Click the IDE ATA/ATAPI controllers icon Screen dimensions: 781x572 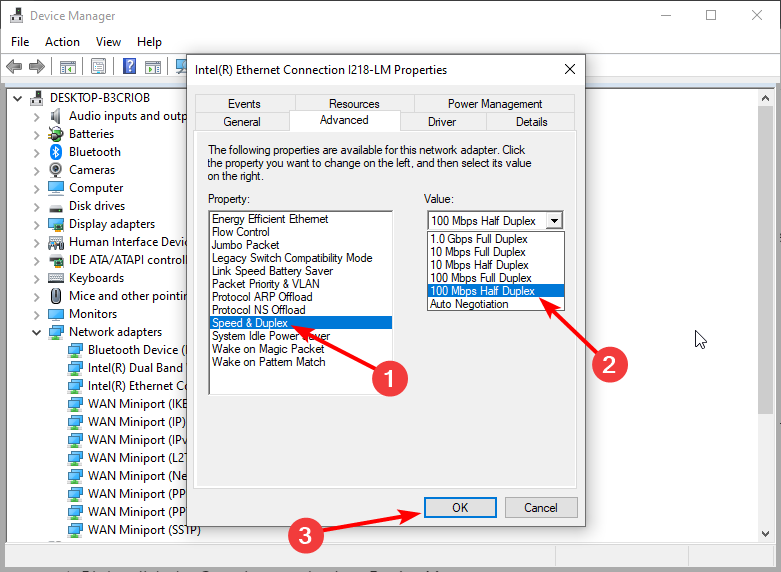coord(56,260)
